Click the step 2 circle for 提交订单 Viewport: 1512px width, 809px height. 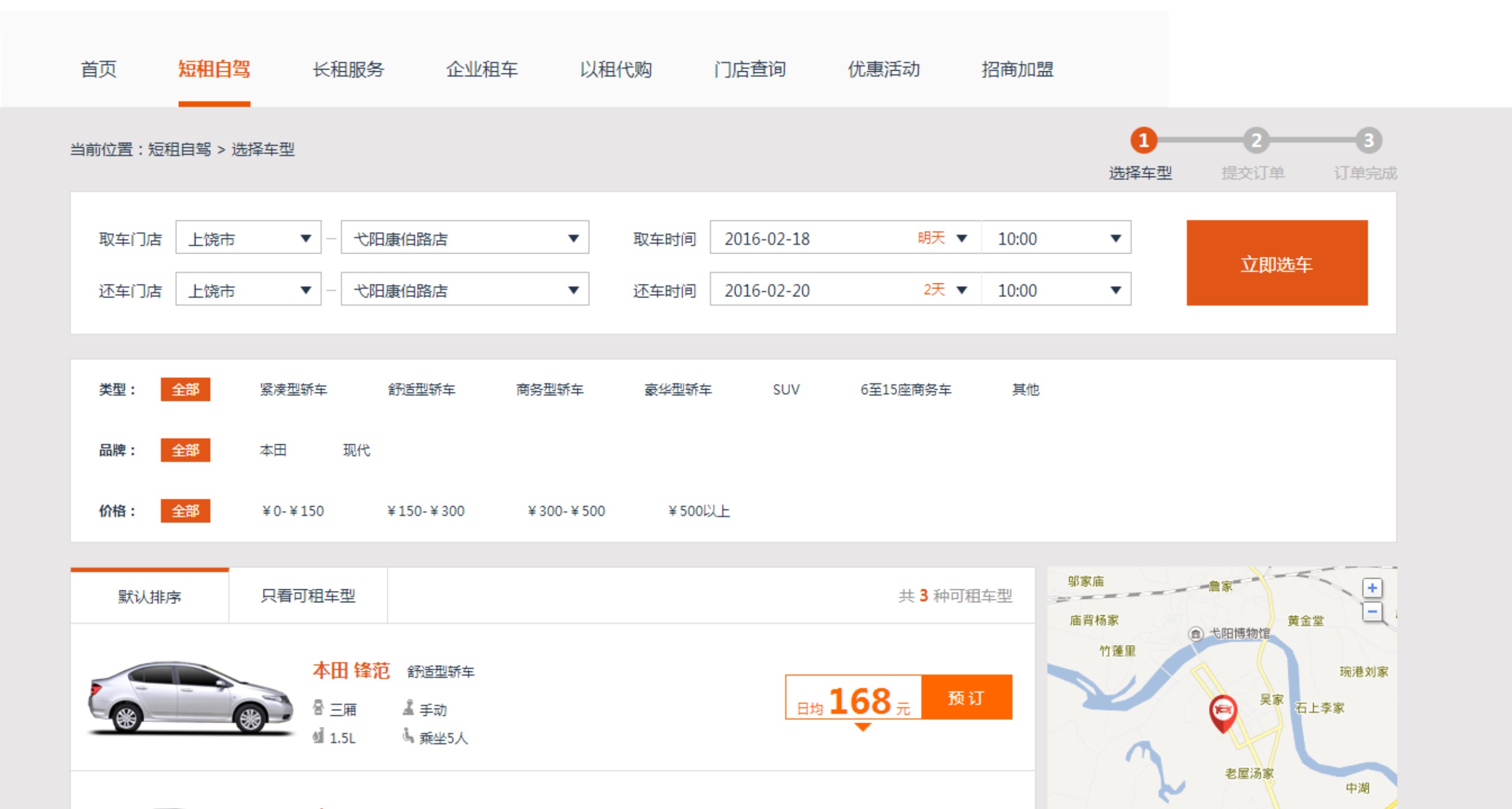tap(1256, 140)
